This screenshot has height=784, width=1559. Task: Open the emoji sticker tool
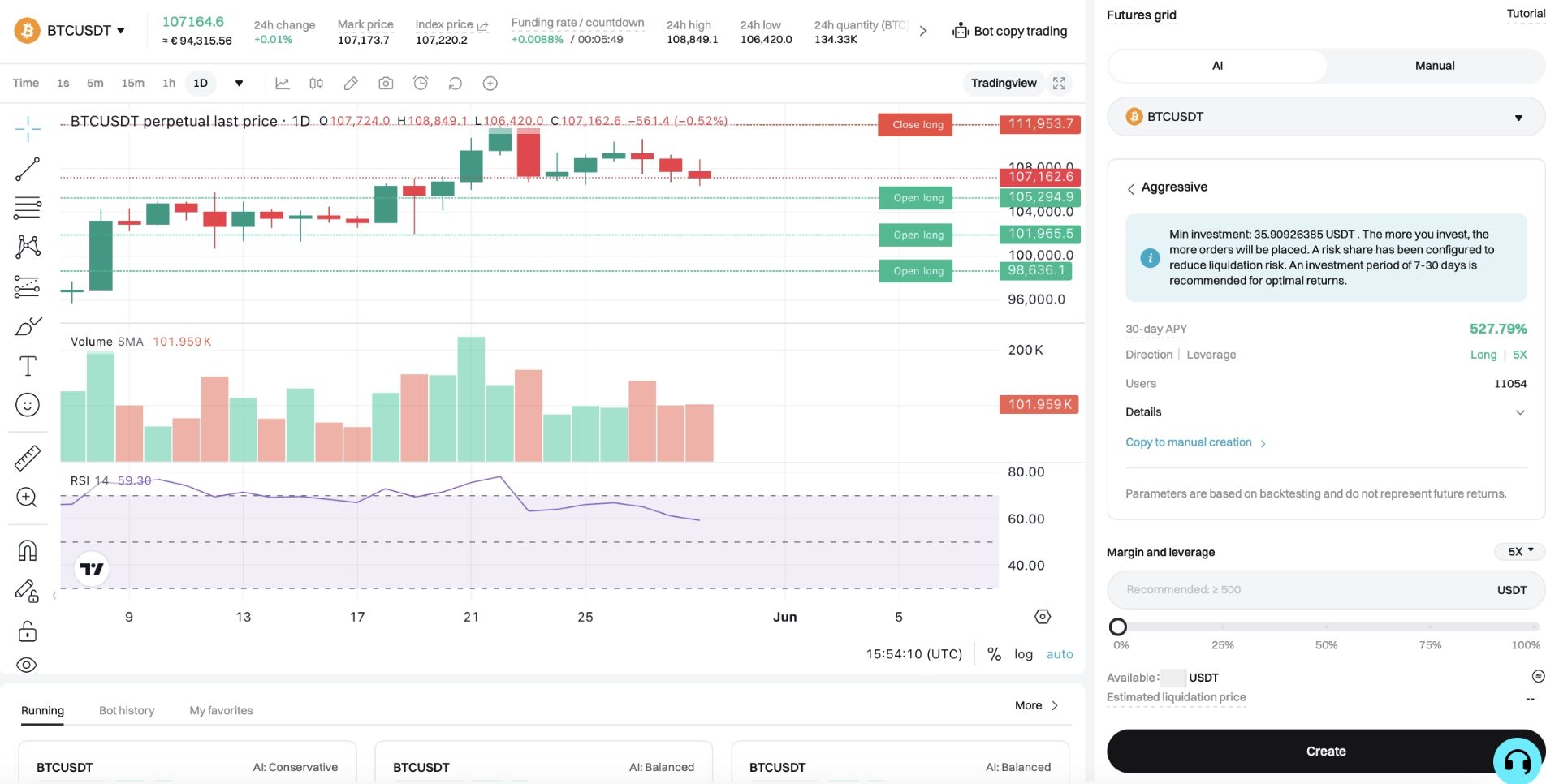[28, 405]
